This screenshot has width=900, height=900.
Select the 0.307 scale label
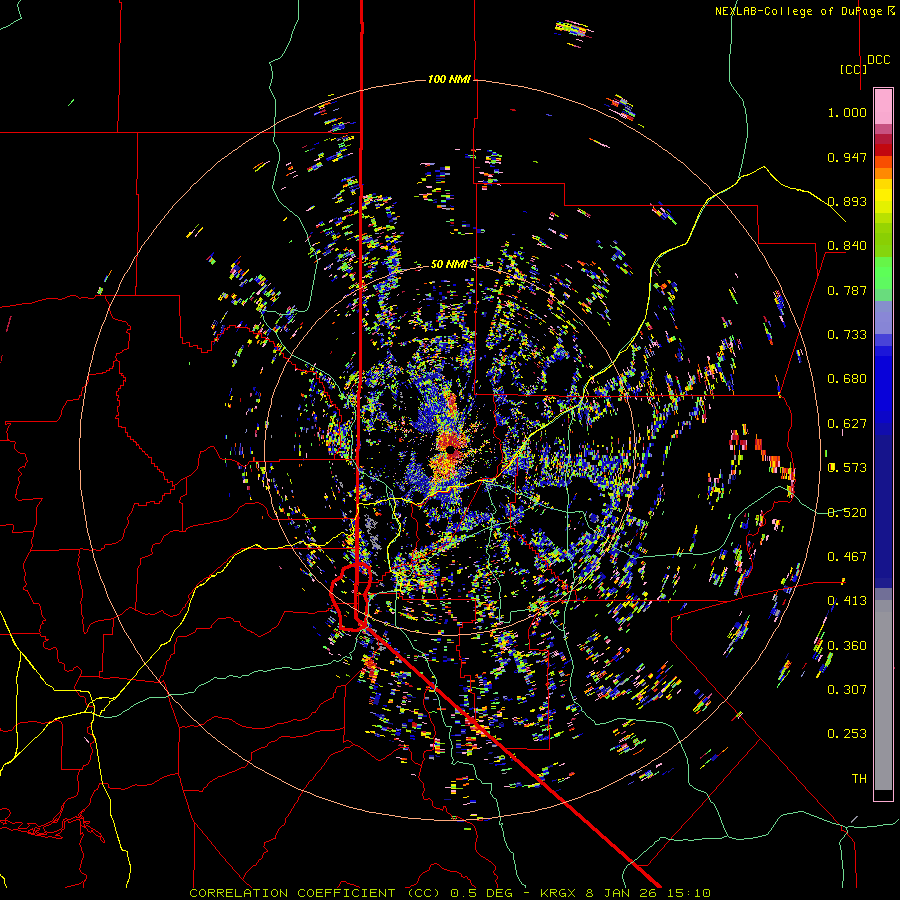click(847, 690)
